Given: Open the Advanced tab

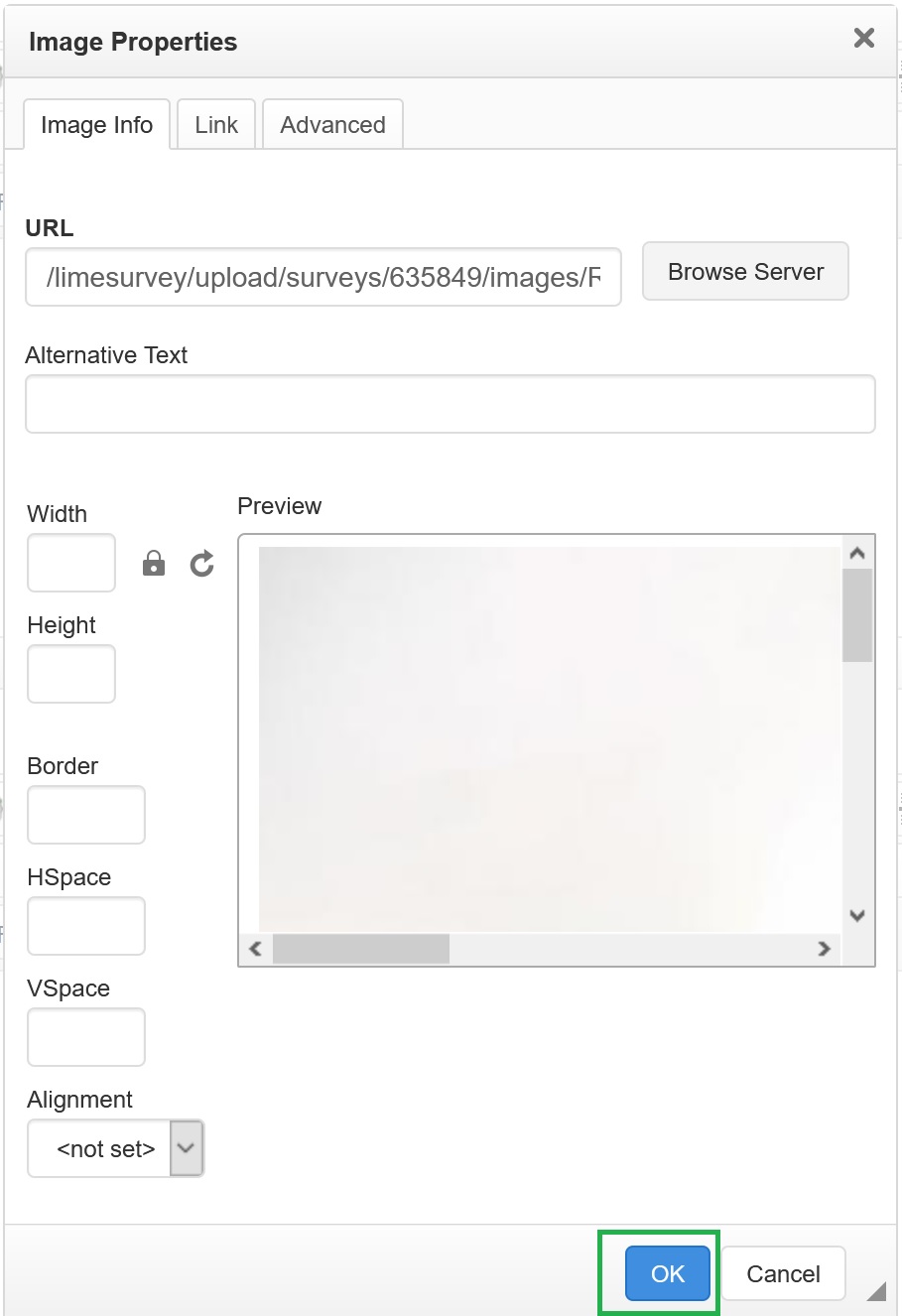Looking at the screenshot, I should point(332,125).
